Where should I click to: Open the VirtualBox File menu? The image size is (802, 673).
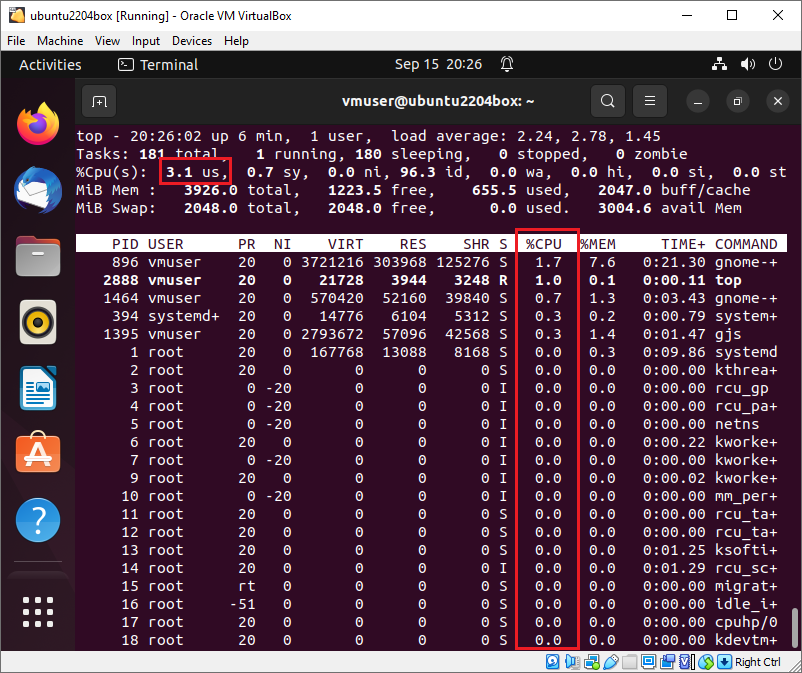coord(16,41)
